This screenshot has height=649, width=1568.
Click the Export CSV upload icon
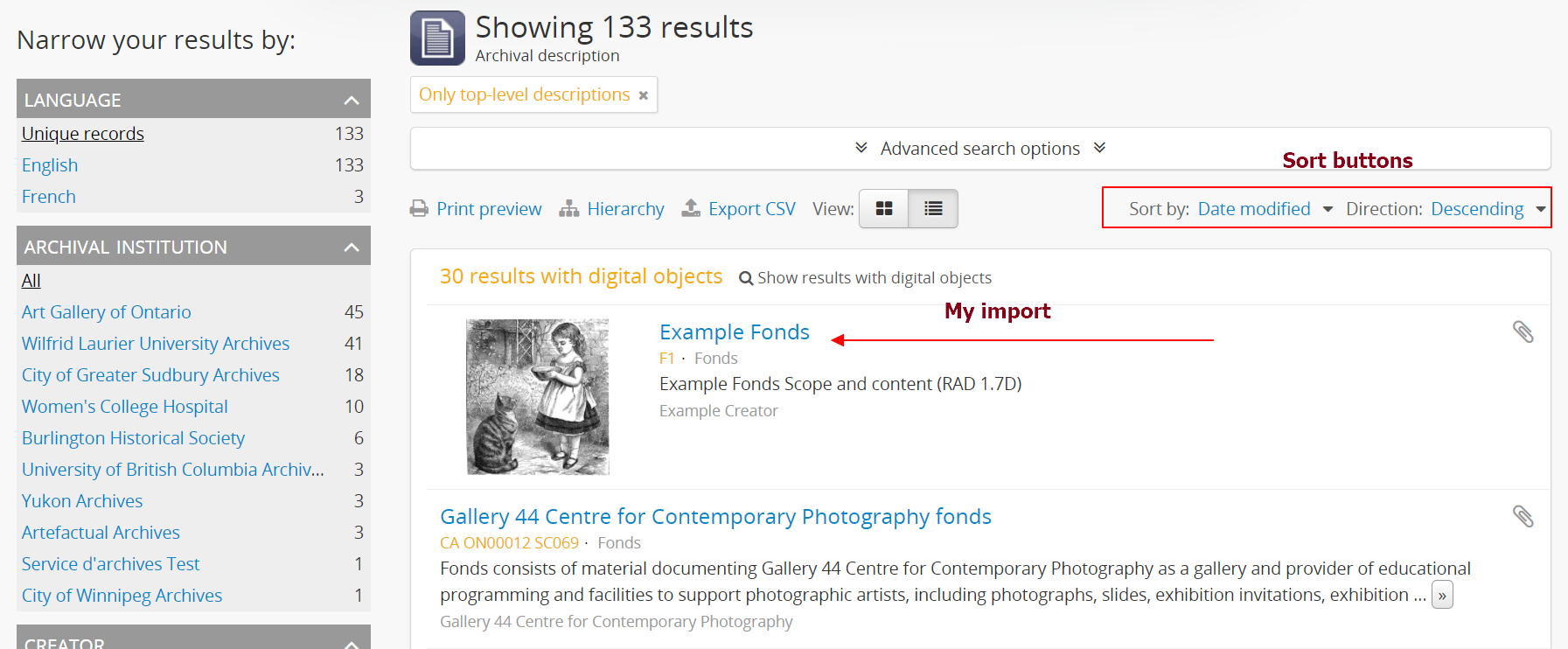click(691, 208)
